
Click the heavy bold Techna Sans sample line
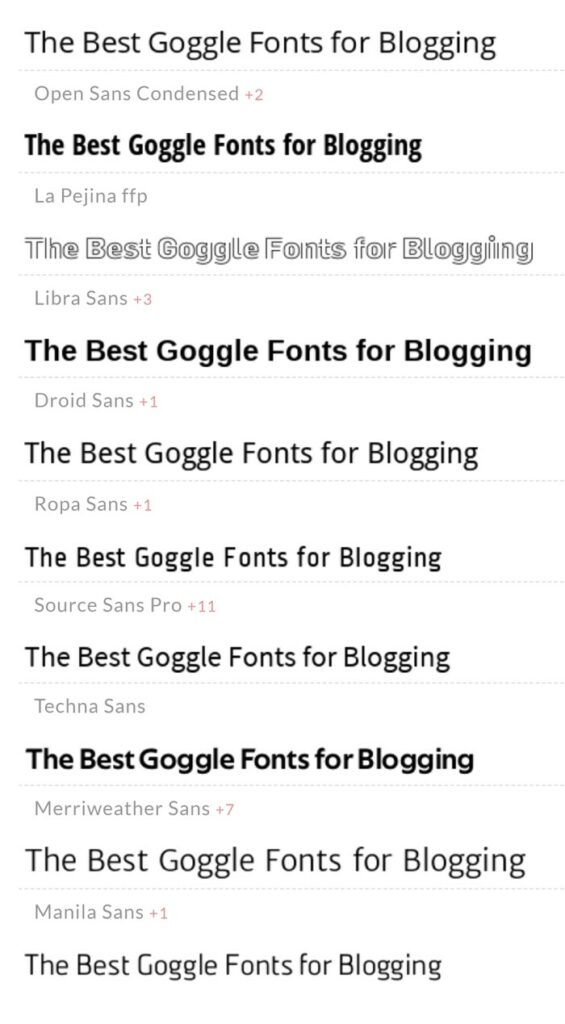coord(250,760)
